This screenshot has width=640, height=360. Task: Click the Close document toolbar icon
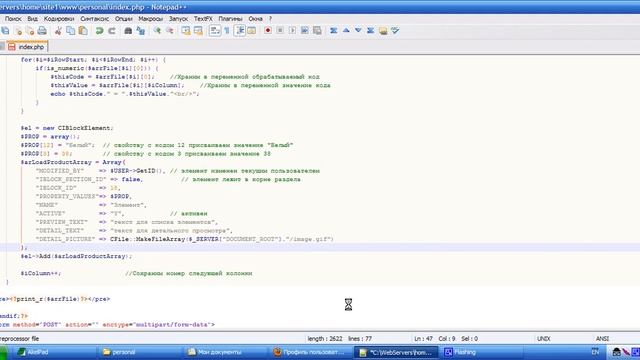[18, 31]
